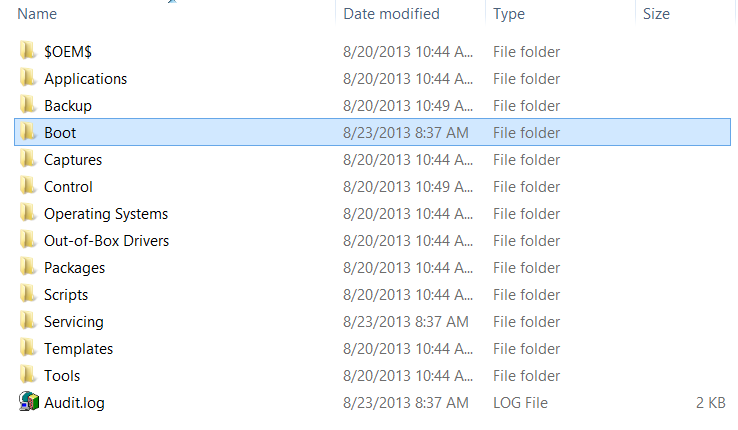Click the $OEM$ folder icon
The width and height of the screenshot is (738, 430).
click(x=28, y=51)
